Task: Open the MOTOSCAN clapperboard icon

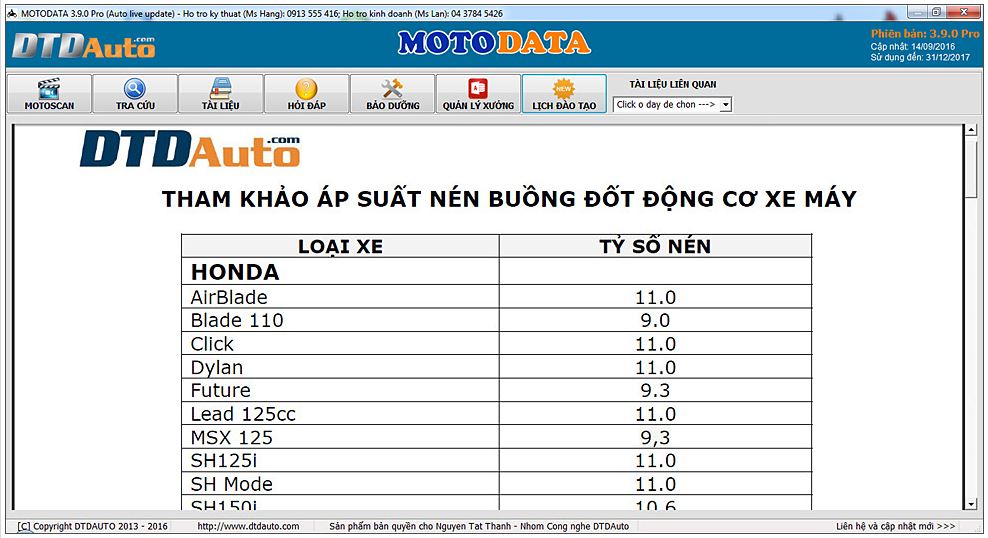Action: pyautogui.click(x=49, y=89)
